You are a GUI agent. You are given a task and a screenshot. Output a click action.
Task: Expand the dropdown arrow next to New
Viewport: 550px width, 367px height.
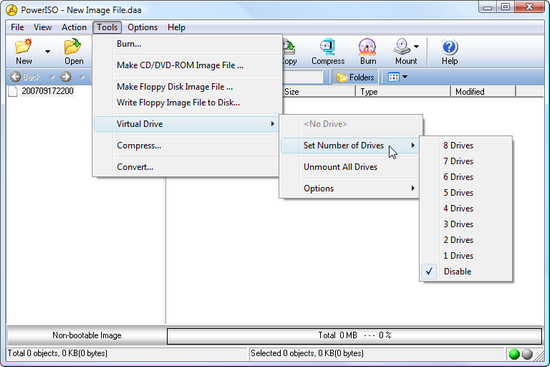tap(47, 52)
